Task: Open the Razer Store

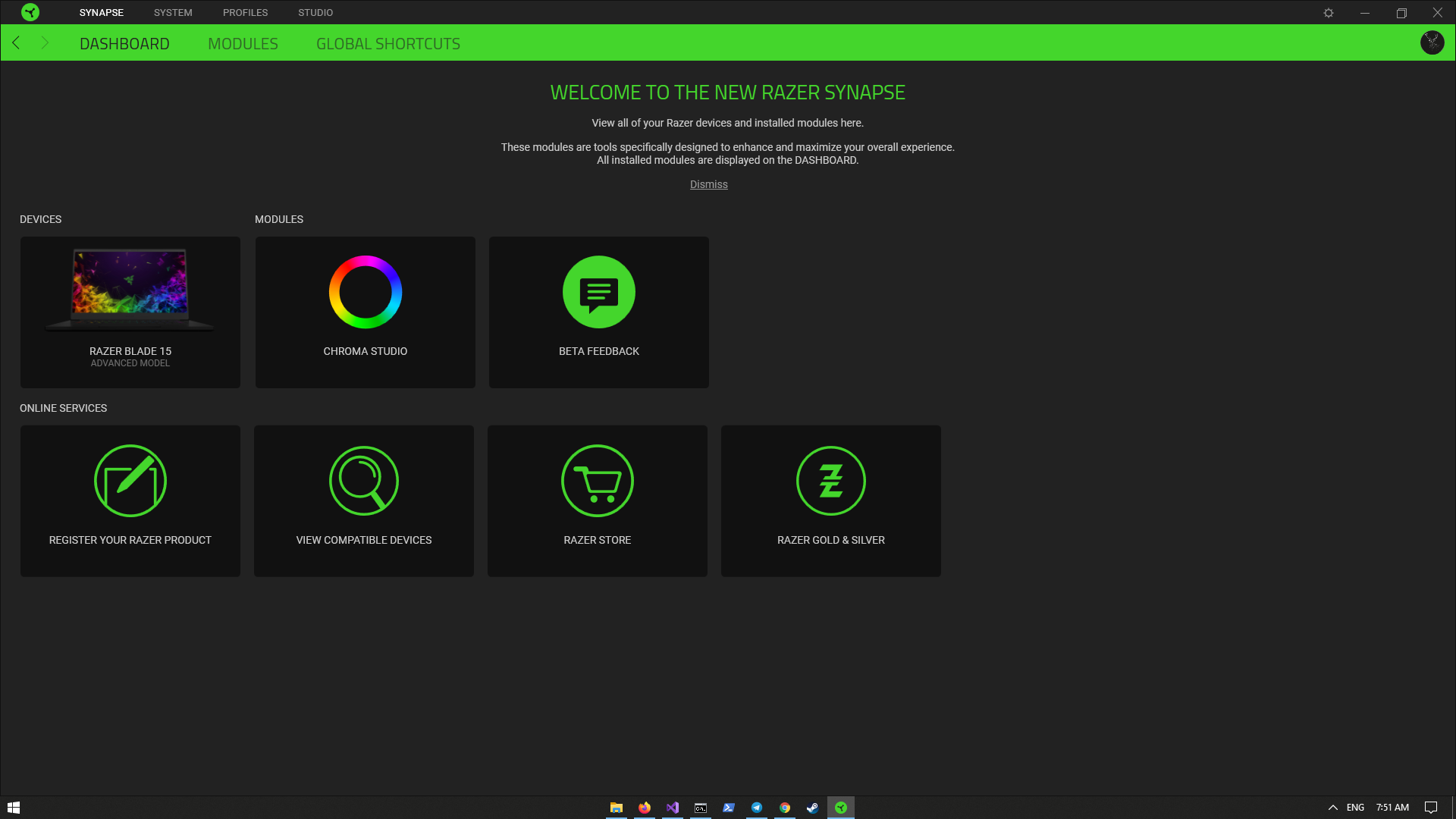Action: click(x=597, y=500)
